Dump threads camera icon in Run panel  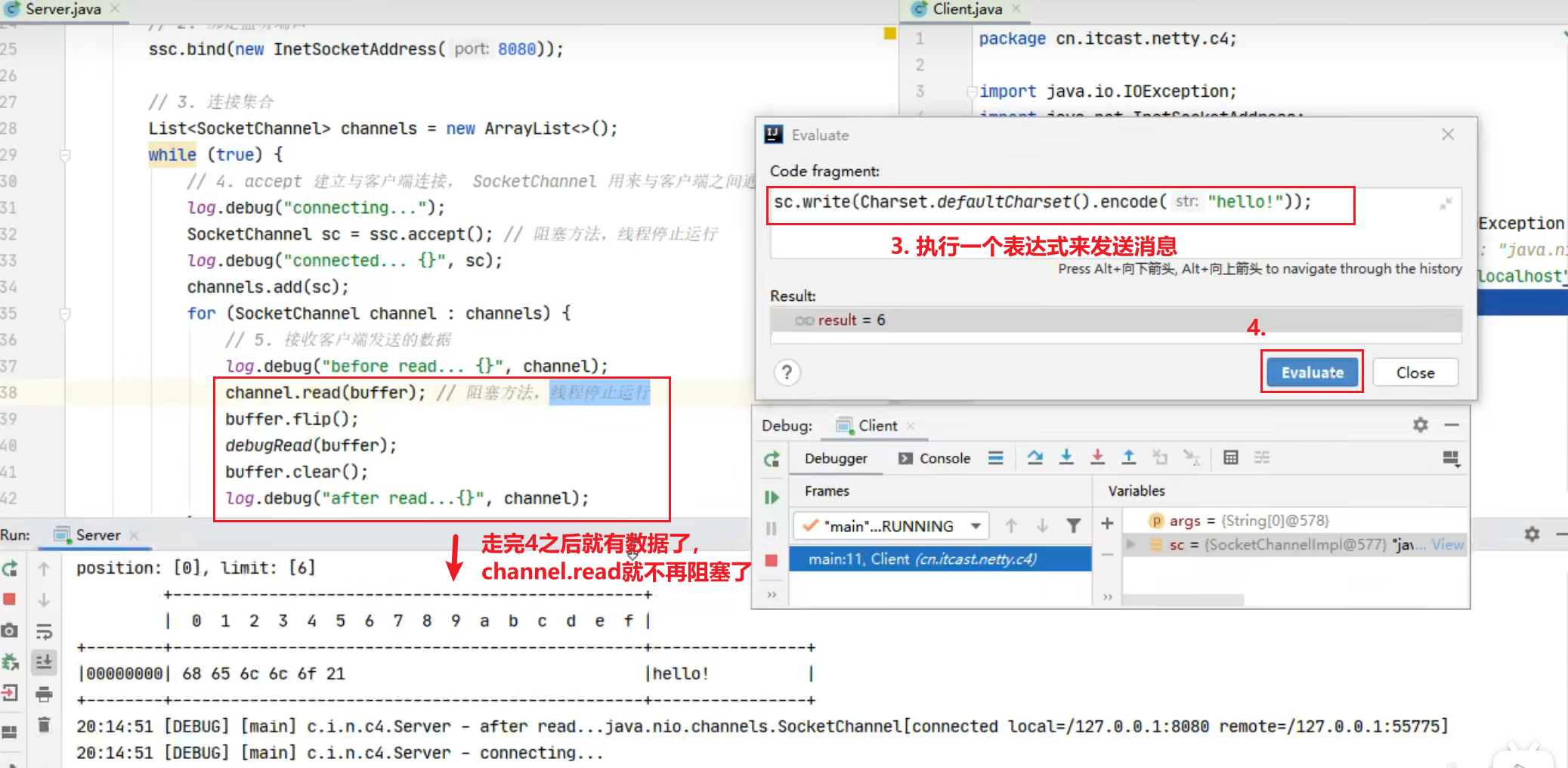point(10,630)
